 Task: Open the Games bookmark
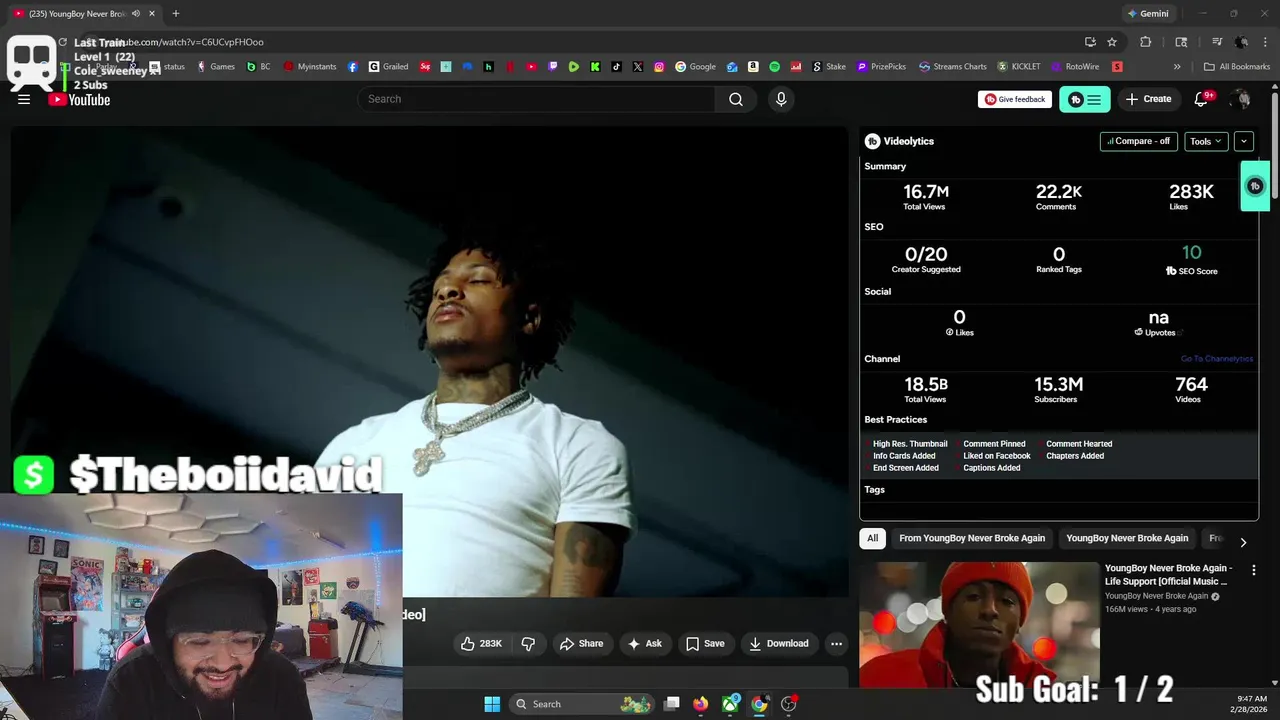(x=216, y=67)
